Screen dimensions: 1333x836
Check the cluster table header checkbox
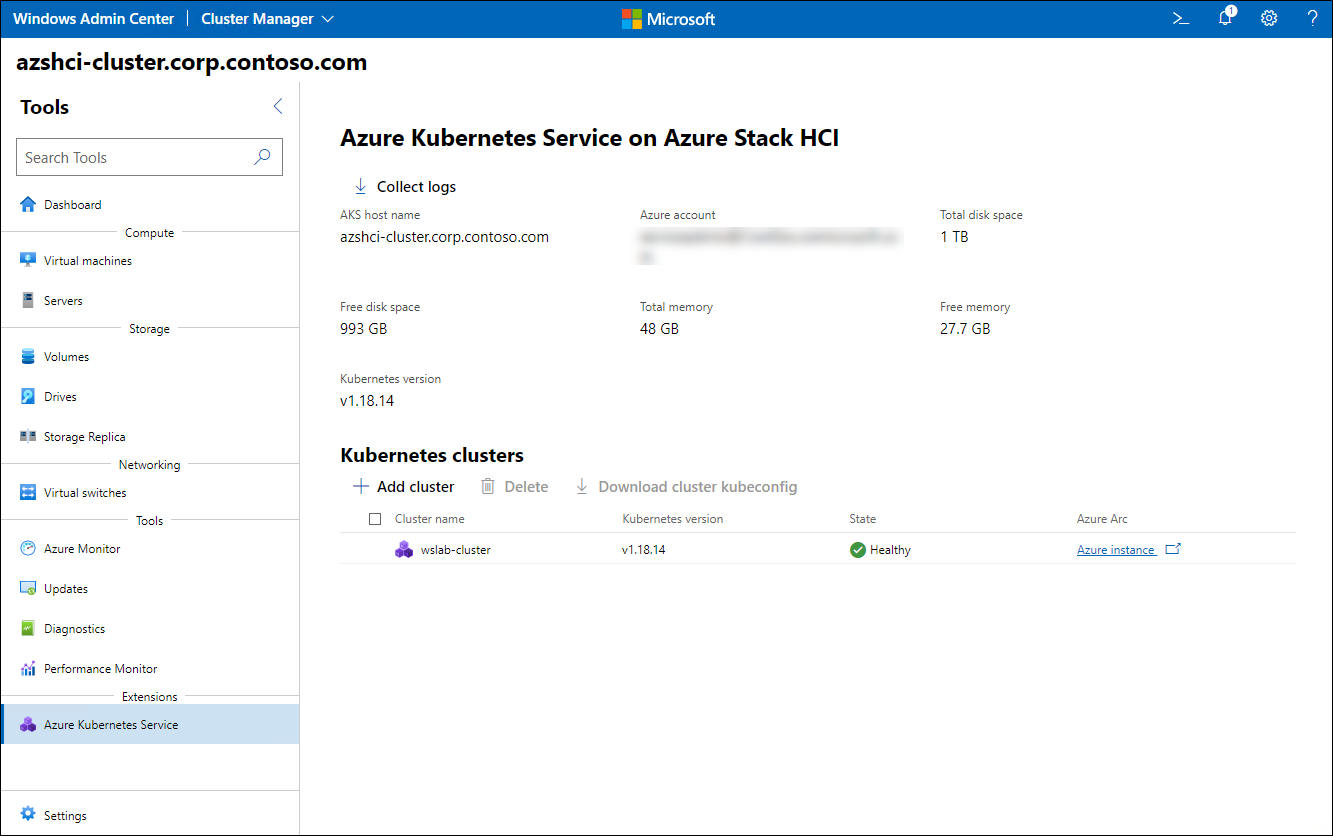point(375,518)
